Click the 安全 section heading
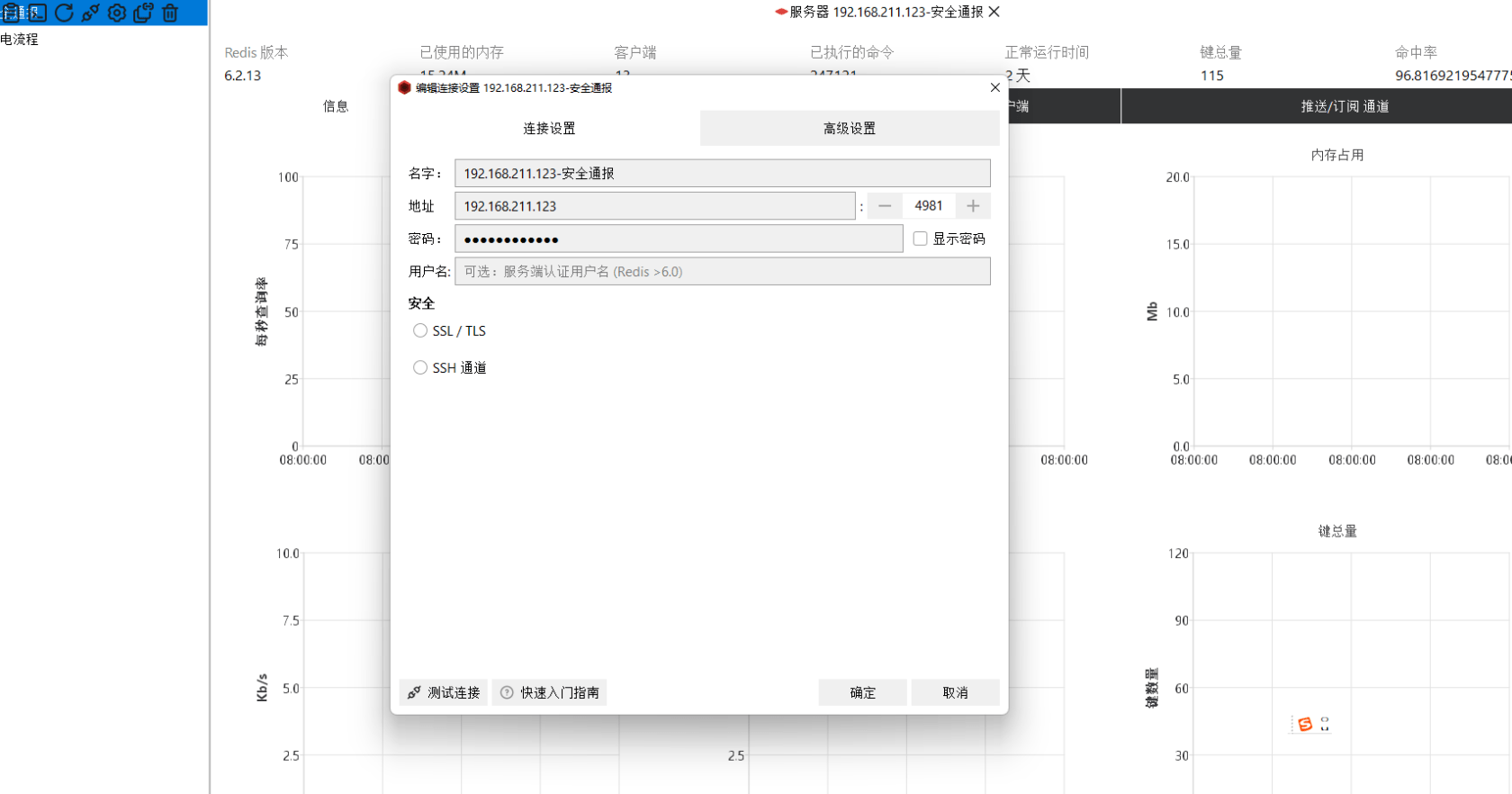 point(421,303)
